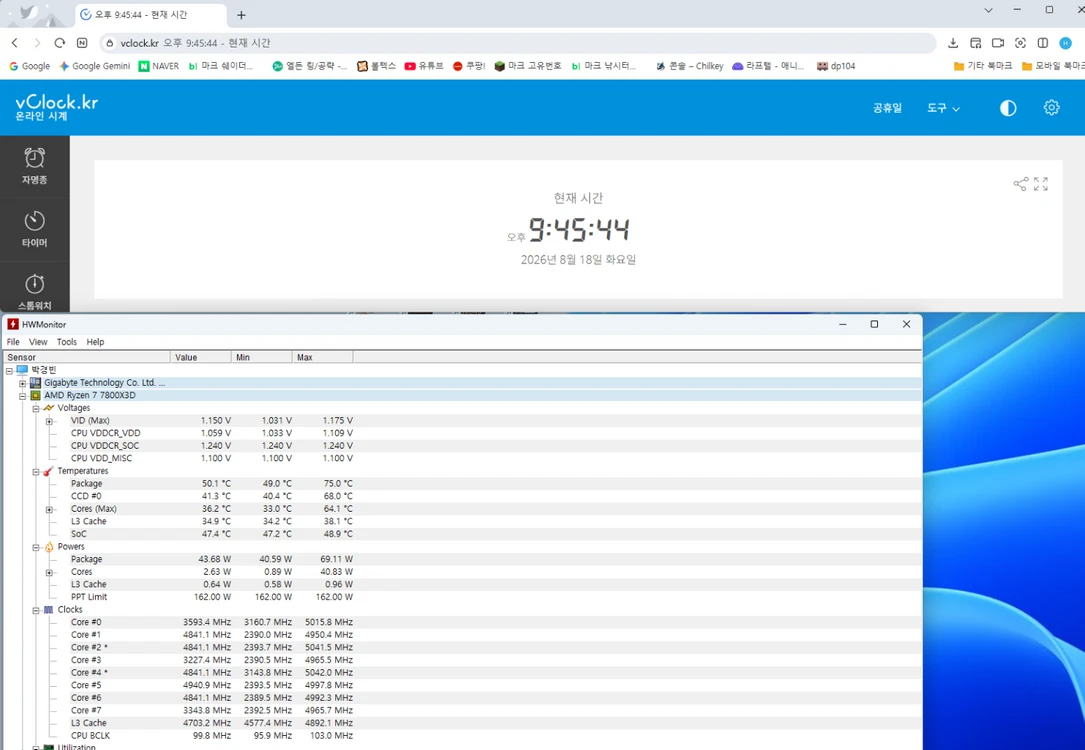Click the video recording icon in browser toolbar

[x=998, y=43]
